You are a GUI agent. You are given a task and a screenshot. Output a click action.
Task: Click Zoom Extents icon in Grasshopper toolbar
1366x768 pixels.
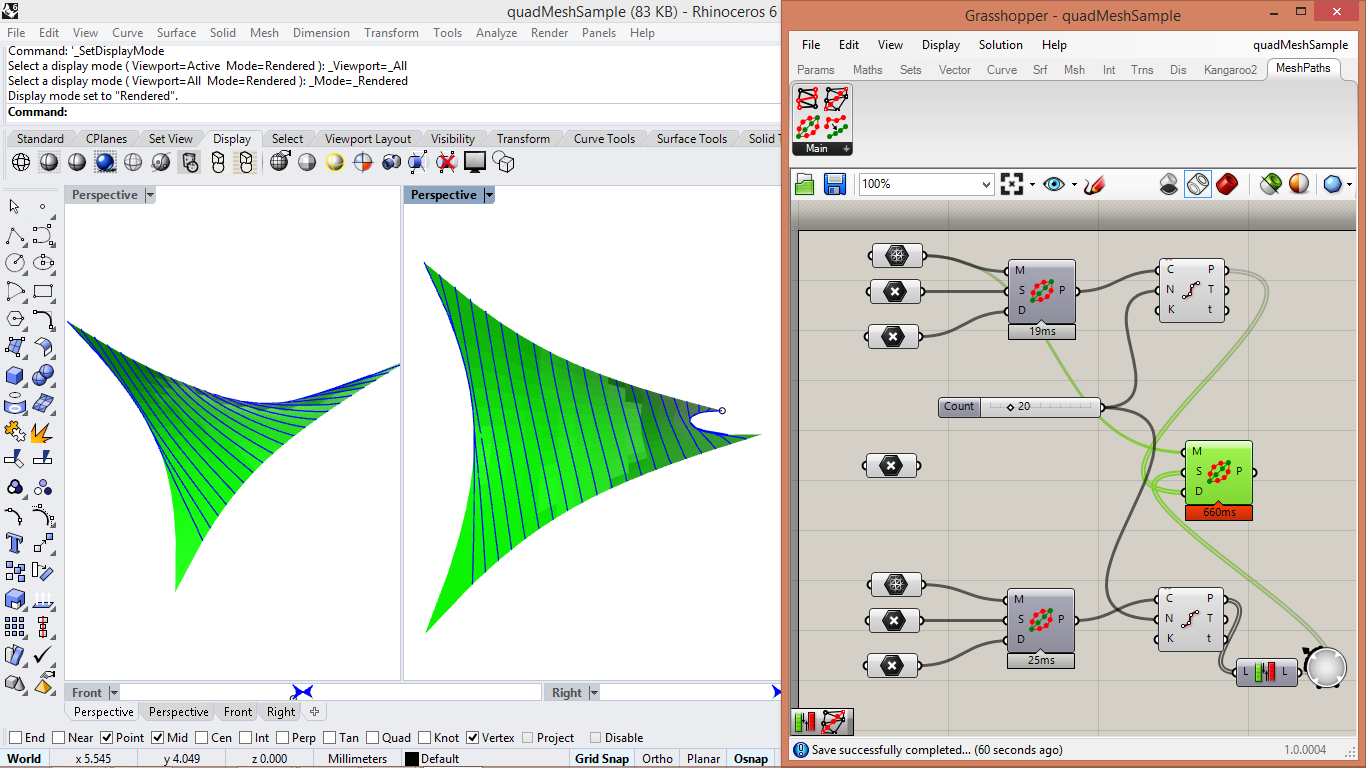click(1013, 184)
